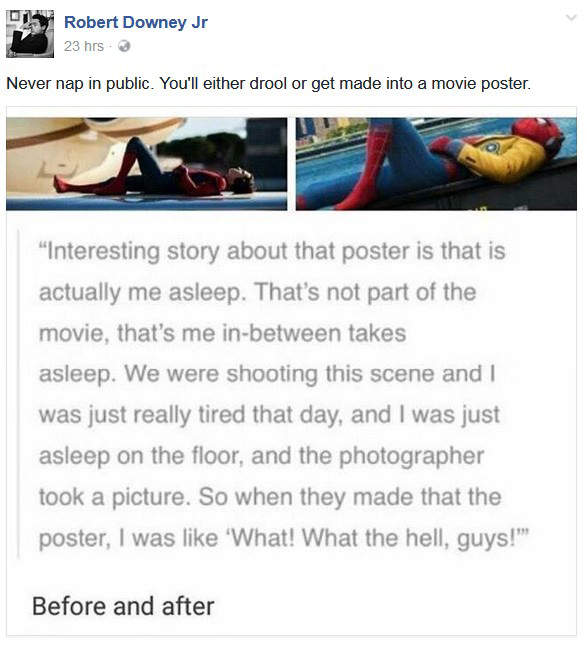The image size is (587, 661).
Task: Click the quote line 'took a picture. So when they made'
Action: [270, 497]
